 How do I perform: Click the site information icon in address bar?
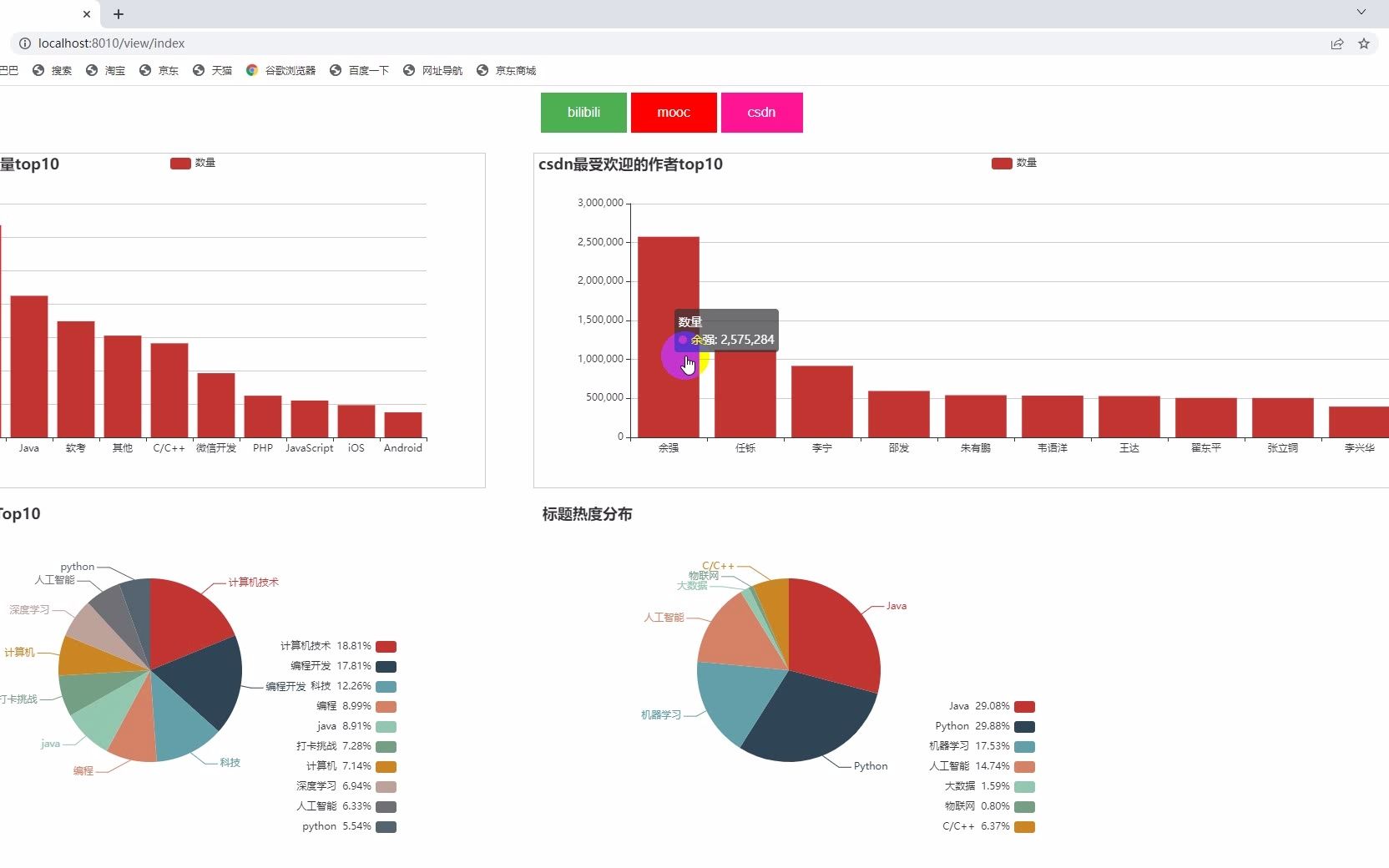coord(25,43)
